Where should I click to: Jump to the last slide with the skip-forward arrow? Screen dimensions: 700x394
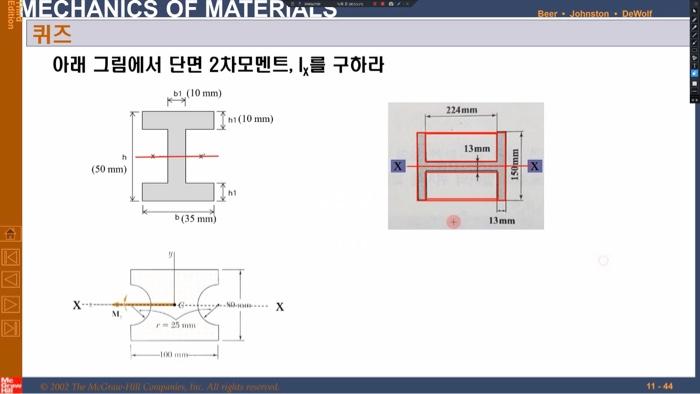pyautogui.click(x=10, y=328)
